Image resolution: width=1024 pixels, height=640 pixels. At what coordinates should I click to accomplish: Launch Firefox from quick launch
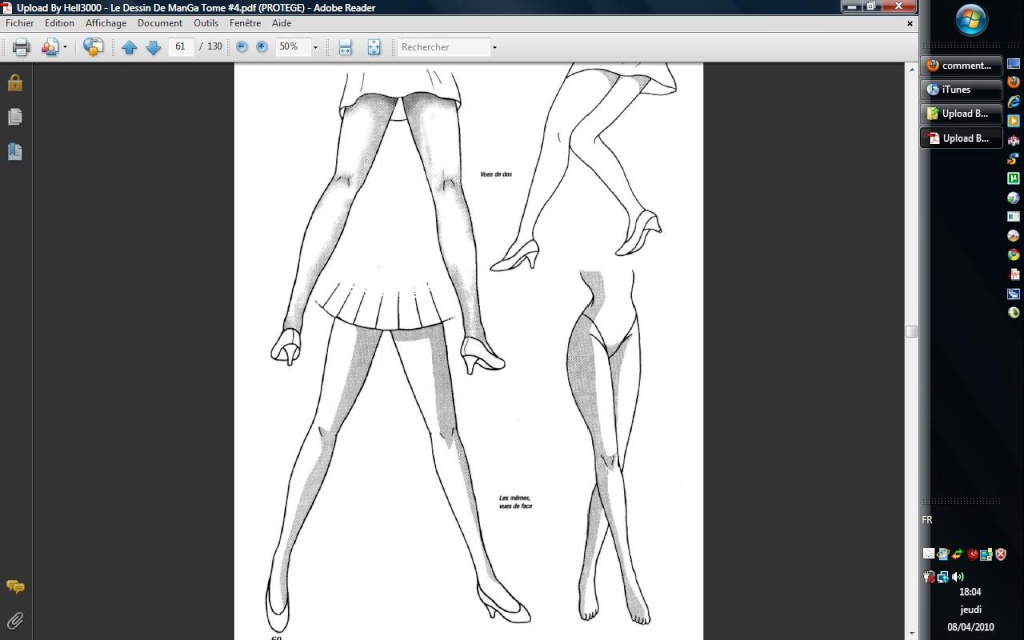tap(1014, 82)
